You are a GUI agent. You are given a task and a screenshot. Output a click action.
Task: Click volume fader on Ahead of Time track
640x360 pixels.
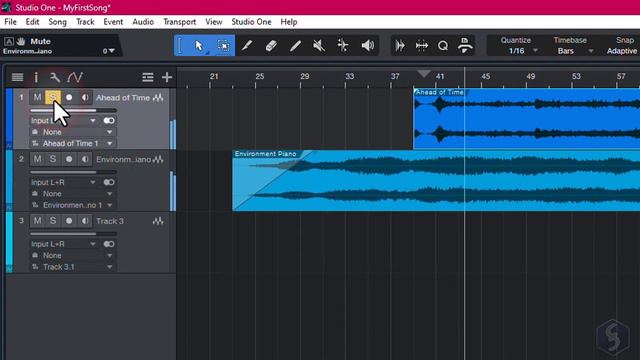(x=73, y=110)
